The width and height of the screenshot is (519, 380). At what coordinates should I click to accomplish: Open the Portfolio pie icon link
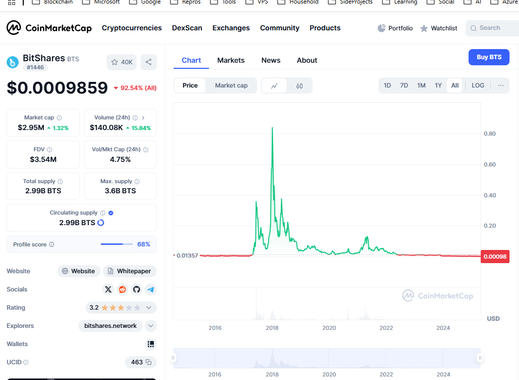pos(395,28)
